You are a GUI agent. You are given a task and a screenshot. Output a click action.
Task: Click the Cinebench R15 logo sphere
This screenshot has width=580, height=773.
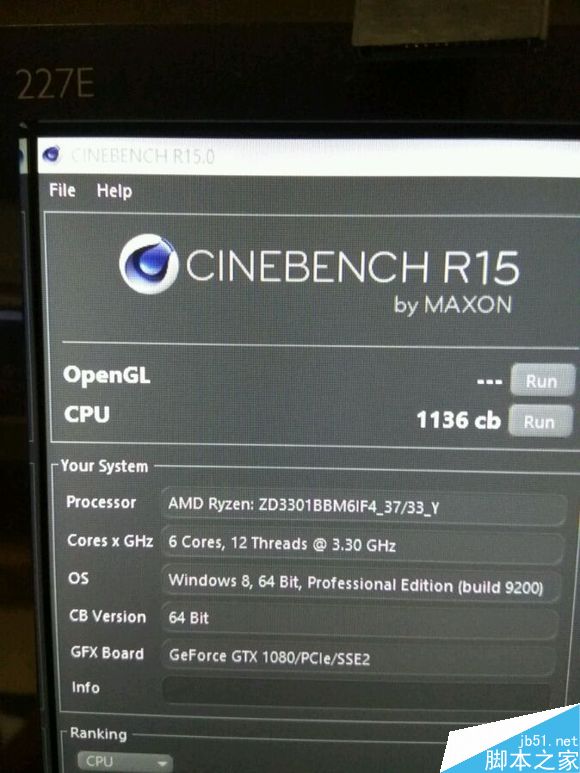tap(148, 264)
